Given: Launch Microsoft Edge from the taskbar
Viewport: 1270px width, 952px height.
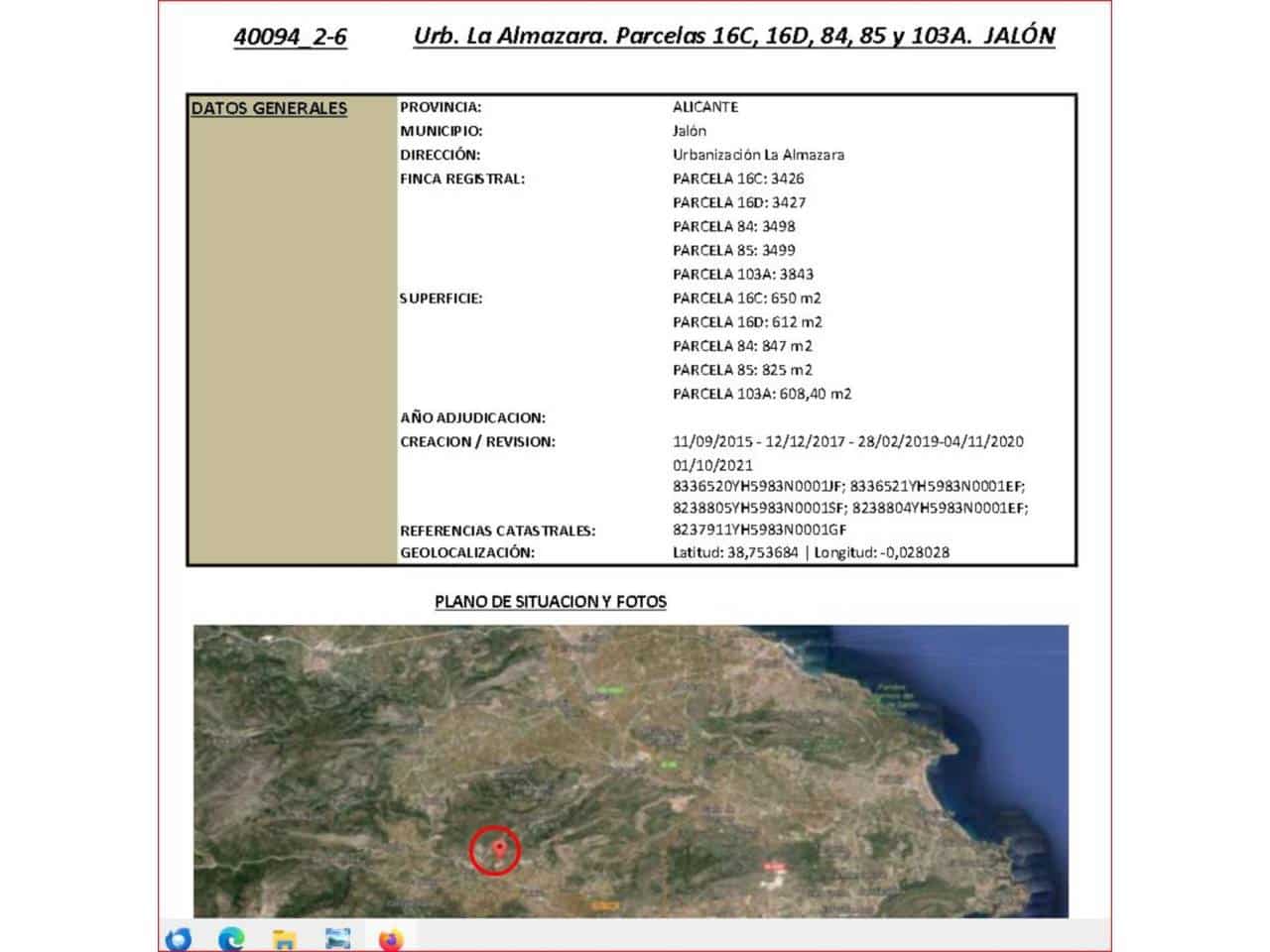Looking at the screenshot, I should coord(231,936).
